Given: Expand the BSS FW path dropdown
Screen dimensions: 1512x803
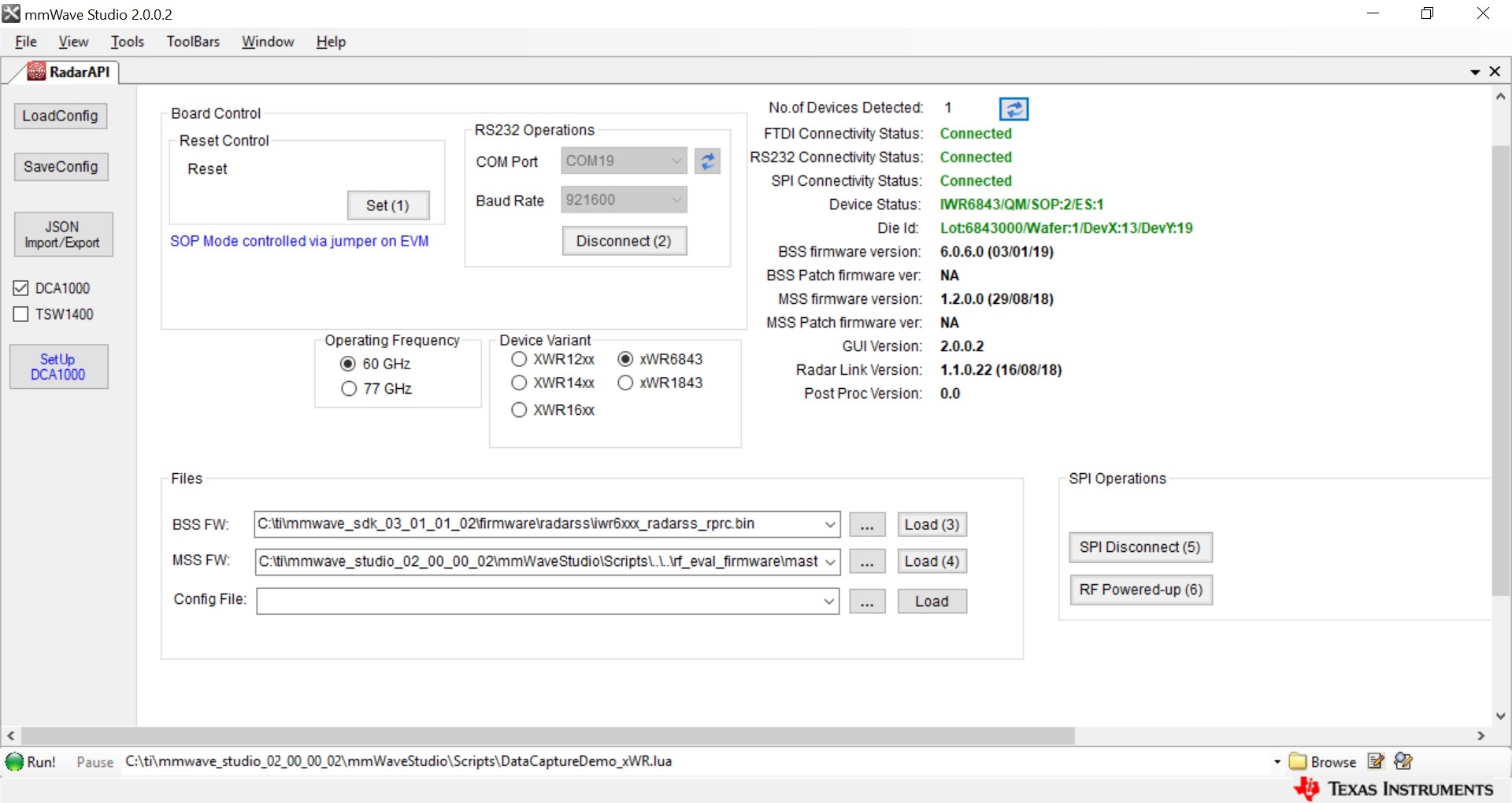Looking at the screenshot, I should (829, 524).
